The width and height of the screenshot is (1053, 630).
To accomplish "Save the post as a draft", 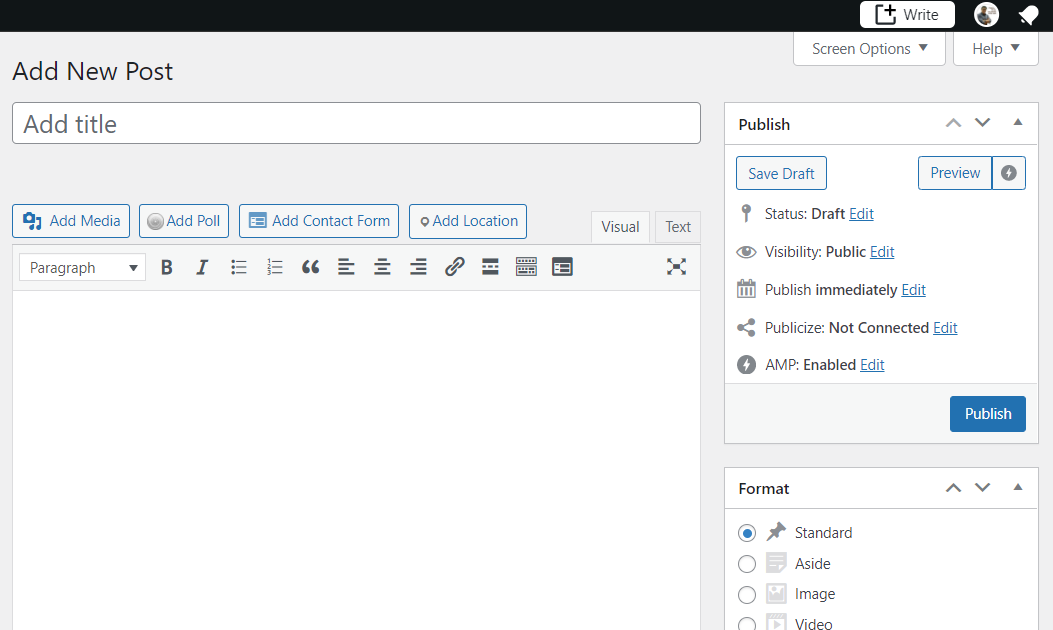I will point(780,172).
